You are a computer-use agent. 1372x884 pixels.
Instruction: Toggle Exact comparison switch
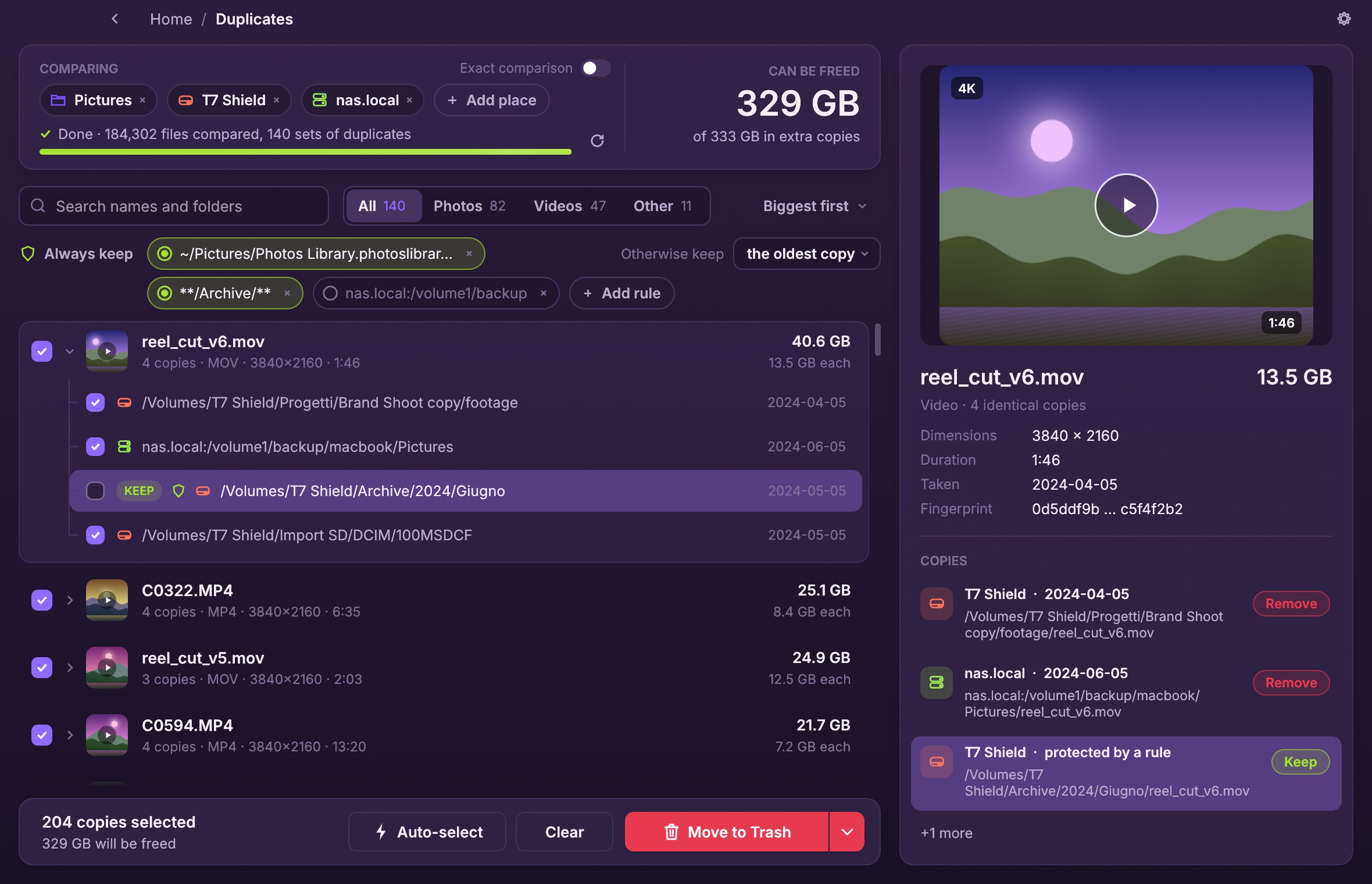pyautogui.click(x=596, y=68)
